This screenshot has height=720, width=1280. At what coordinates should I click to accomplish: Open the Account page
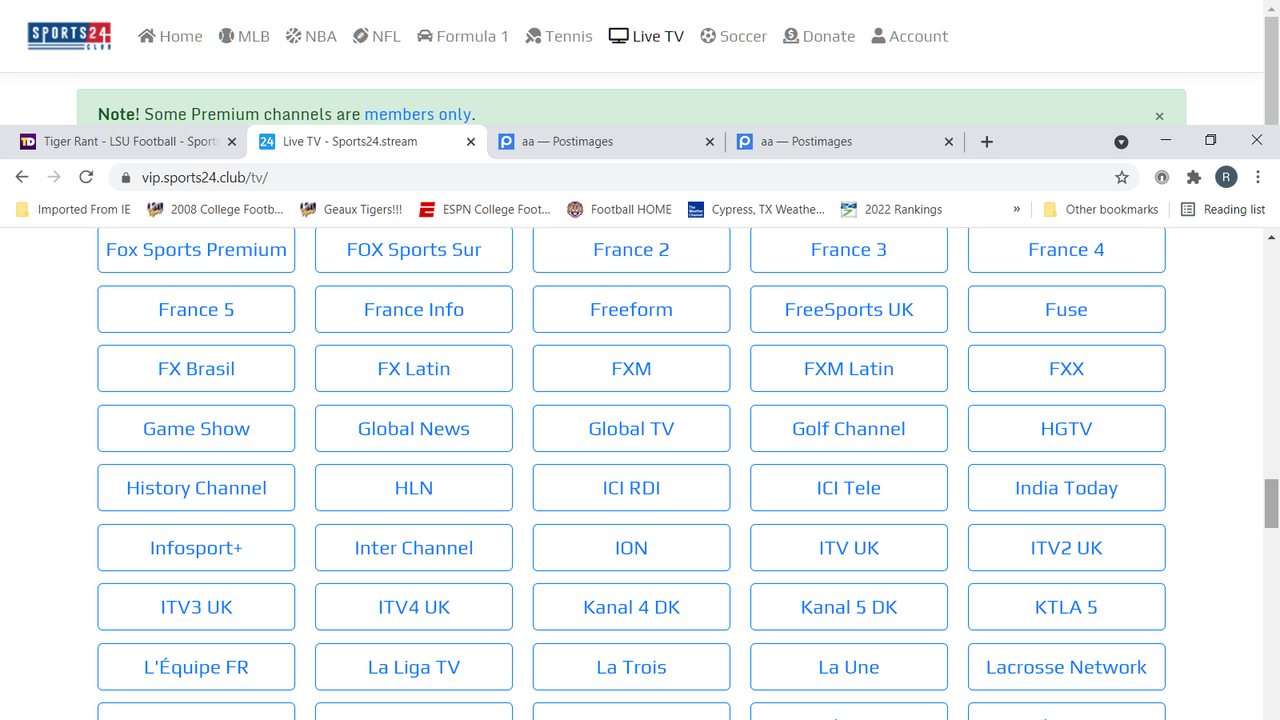(x=910, y=36)
